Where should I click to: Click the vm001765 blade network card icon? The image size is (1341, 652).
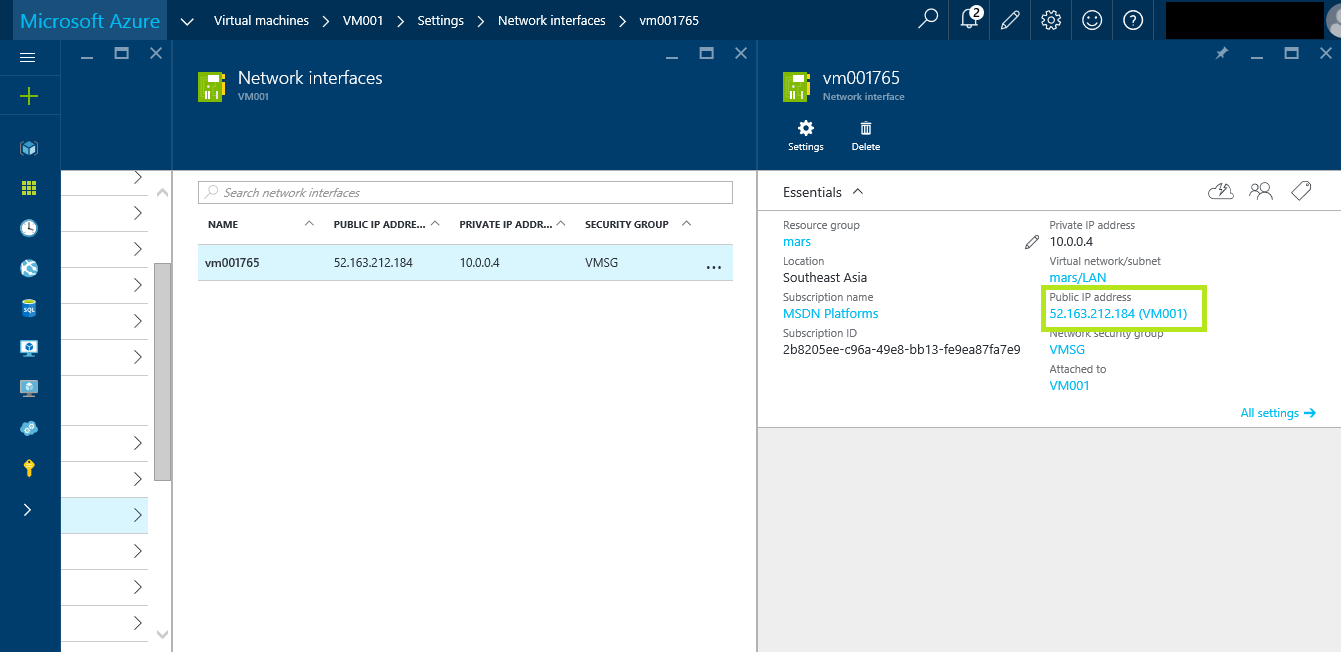tap(795, 87)
